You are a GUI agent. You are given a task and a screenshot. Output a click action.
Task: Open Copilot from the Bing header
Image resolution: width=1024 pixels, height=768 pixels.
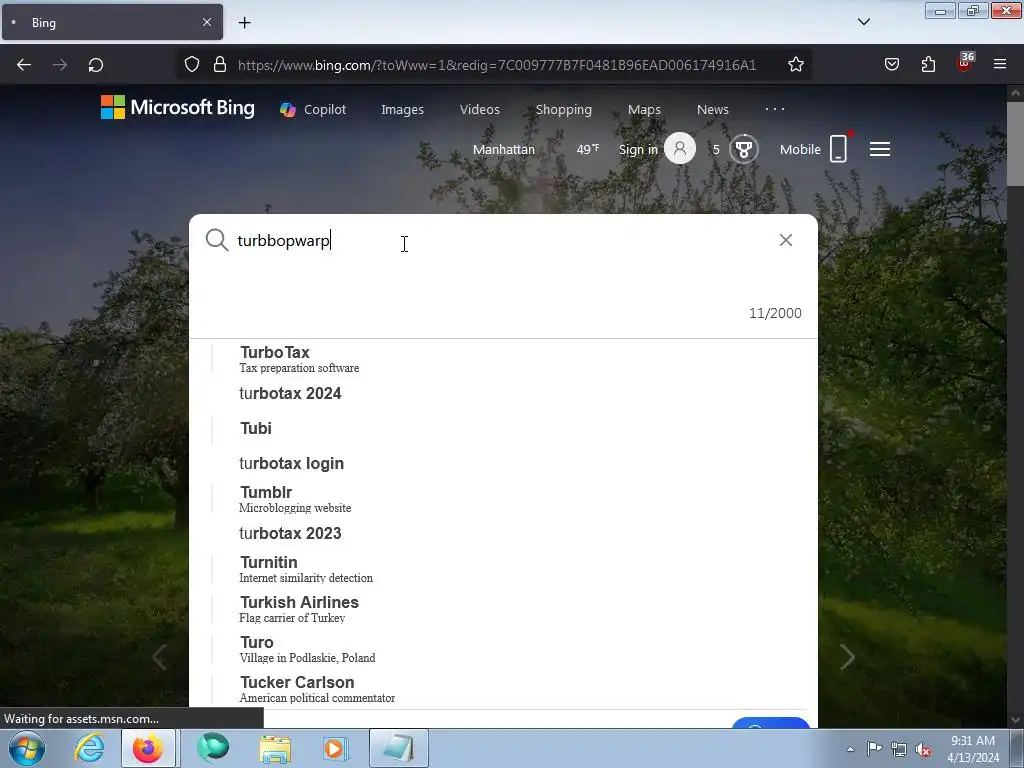point(313,110)
